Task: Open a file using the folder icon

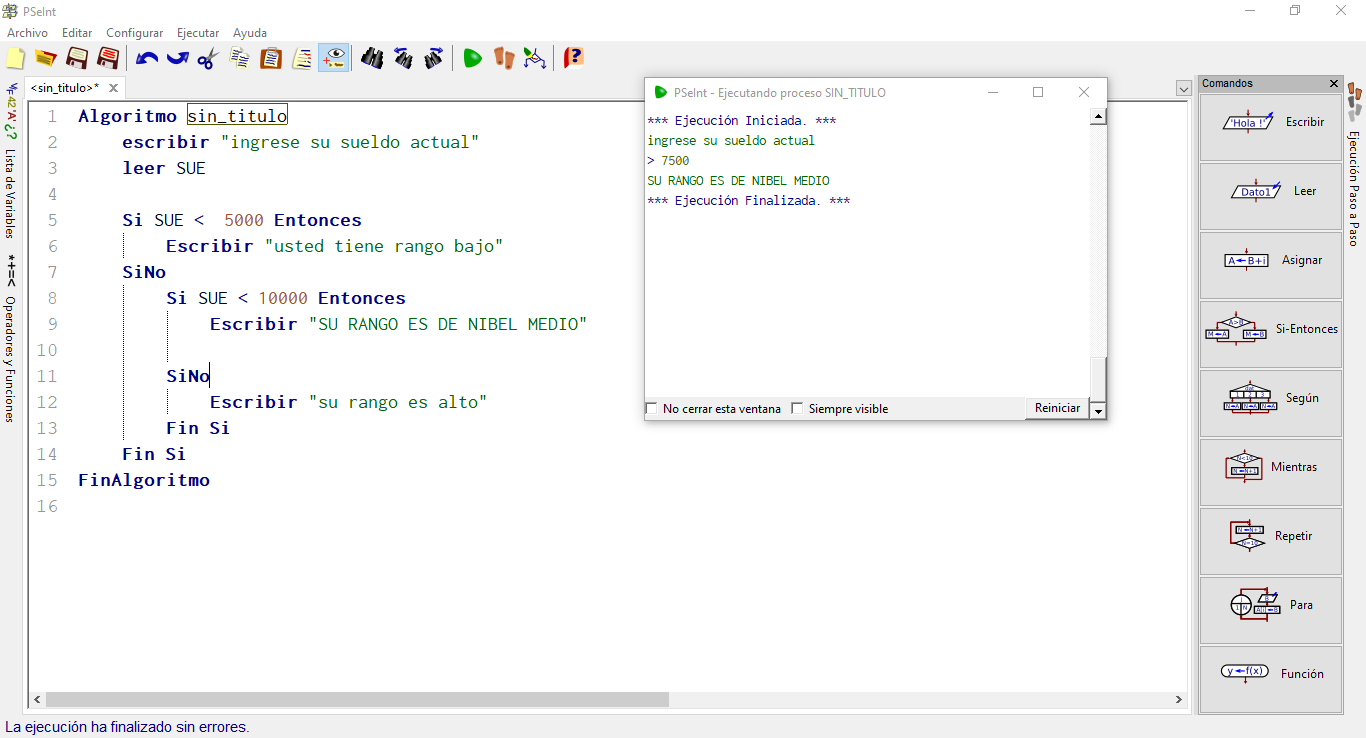Action: point(45,58)
